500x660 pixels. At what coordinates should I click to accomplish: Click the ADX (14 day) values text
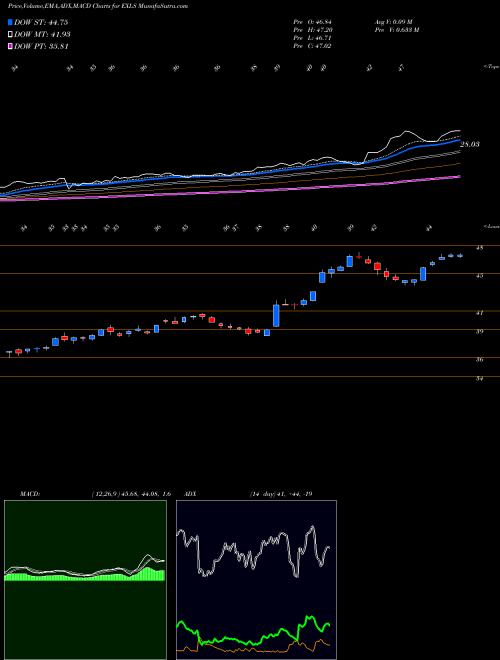click(280, 494)
